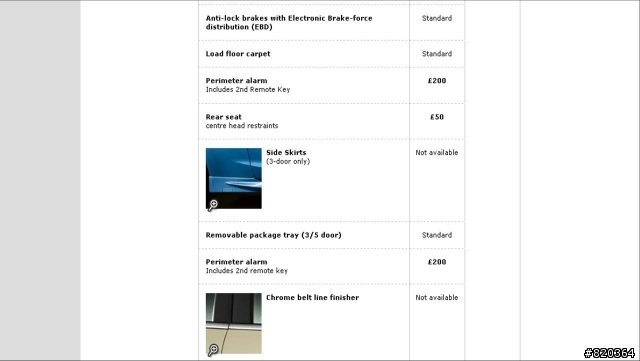Click Not available beside Chrome belt finisher
This screenshot has height=361, width=640.
437,297
